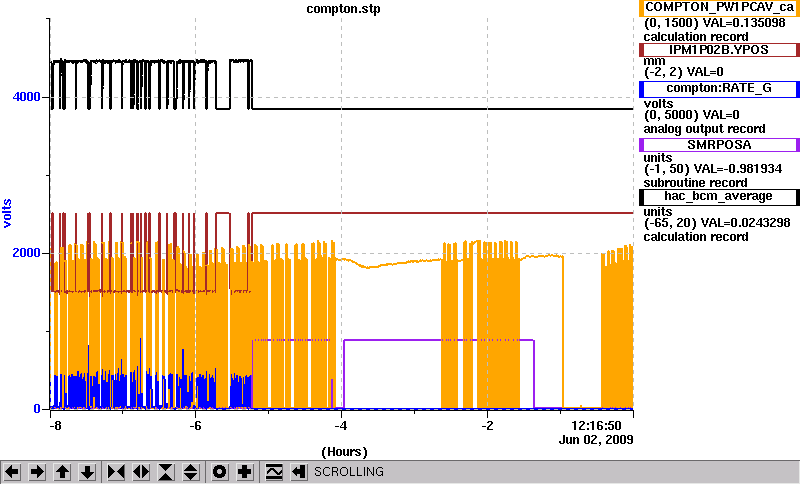Viewport: 800px width, 484px height.
Task: Click the -2 hours x-axis label
Action: tap(487, 425)
